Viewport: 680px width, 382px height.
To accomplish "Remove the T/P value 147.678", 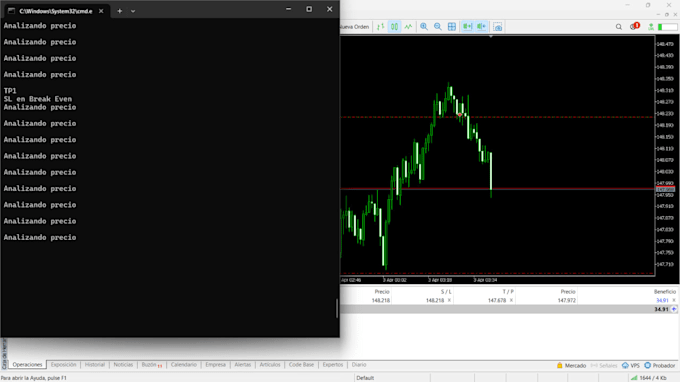I will coord(511,300).
